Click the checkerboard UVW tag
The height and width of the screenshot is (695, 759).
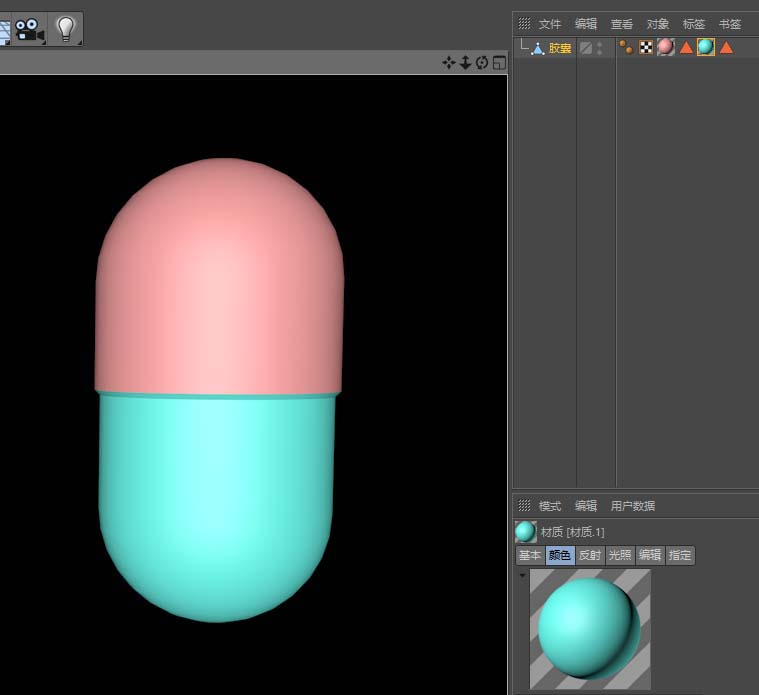click(x=646, y=47)
